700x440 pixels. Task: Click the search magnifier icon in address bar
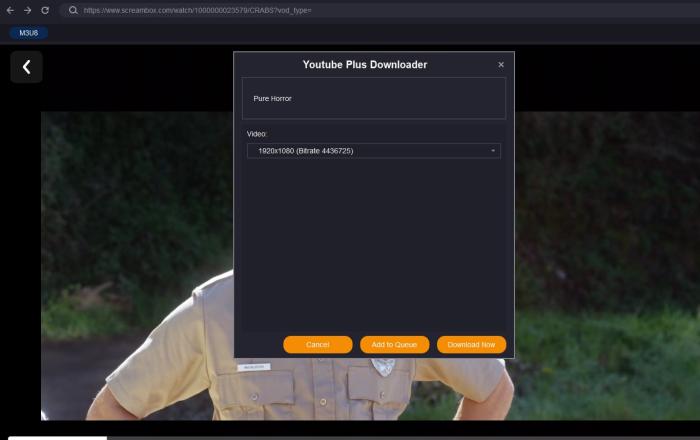click(73, 10)
